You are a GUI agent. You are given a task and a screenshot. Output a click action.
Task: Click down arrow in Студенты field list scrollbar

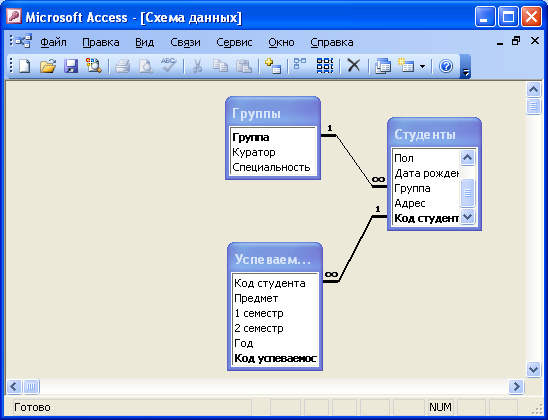tap(467, 217)
